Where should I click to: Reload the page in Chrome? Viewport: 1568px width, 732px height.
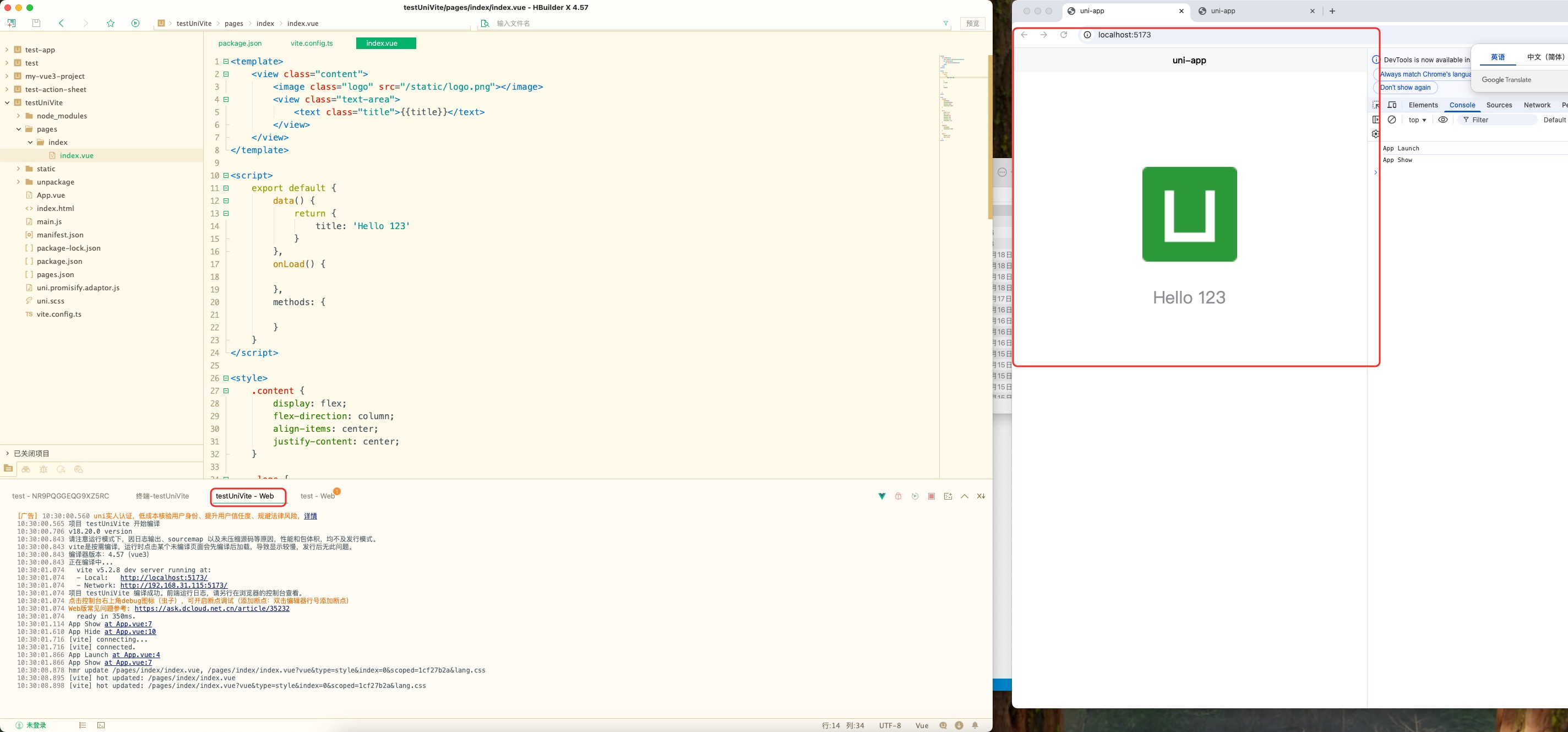[x=1063, y=35]
